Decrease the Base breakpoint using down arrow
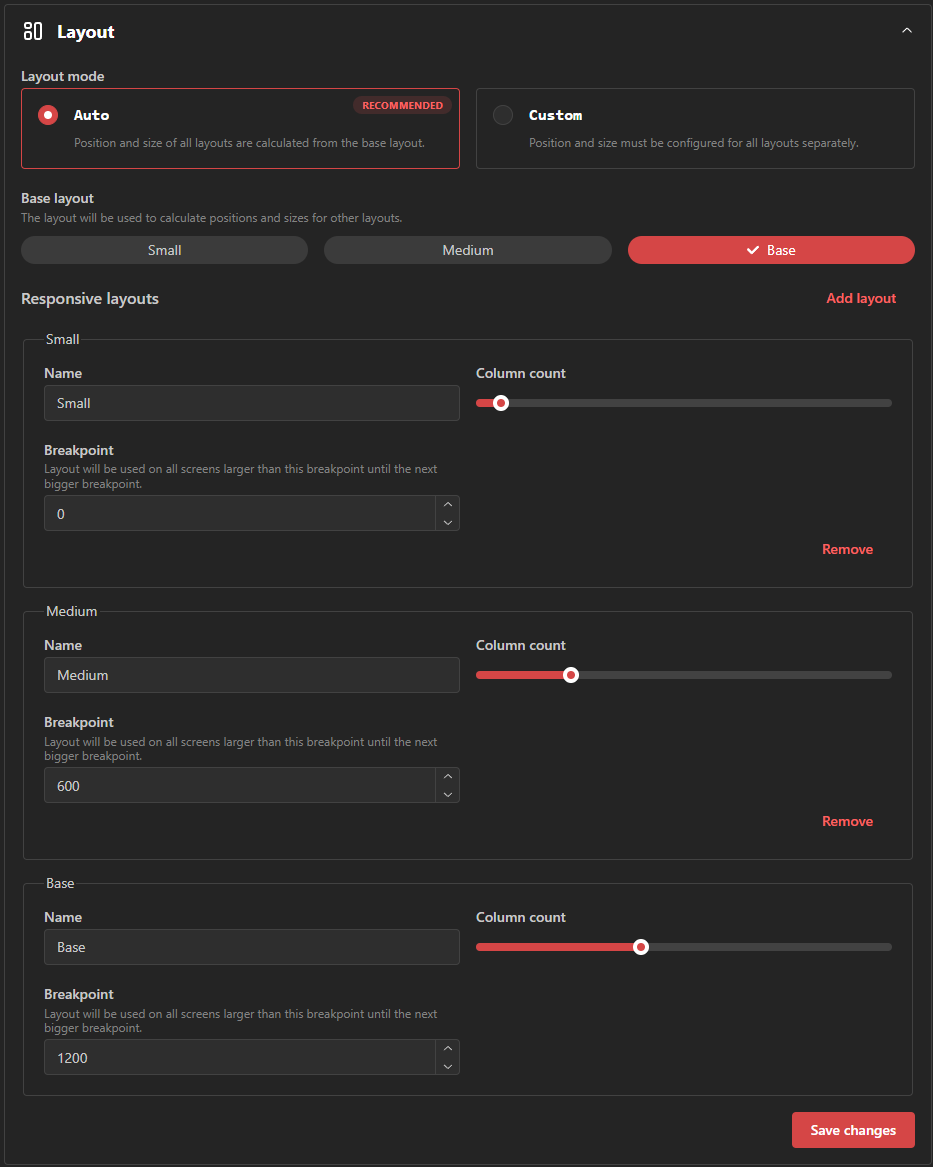This screenshot has width=933, height=1167. 448,1066
